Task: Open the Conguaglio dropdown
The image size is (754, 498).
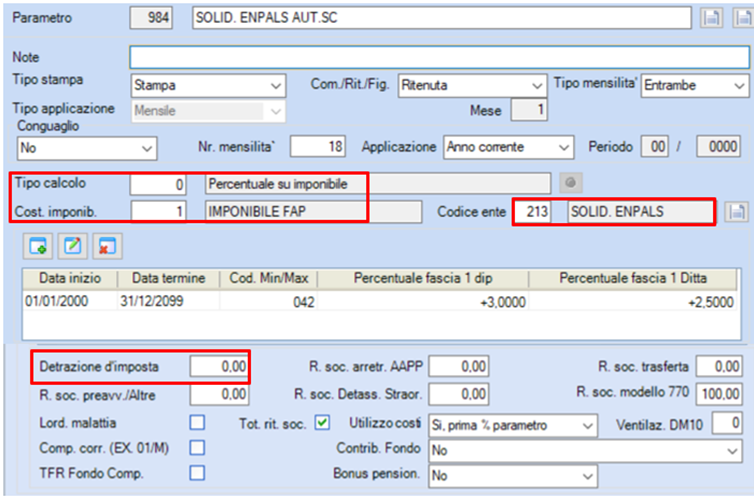Action: point(87,148)
